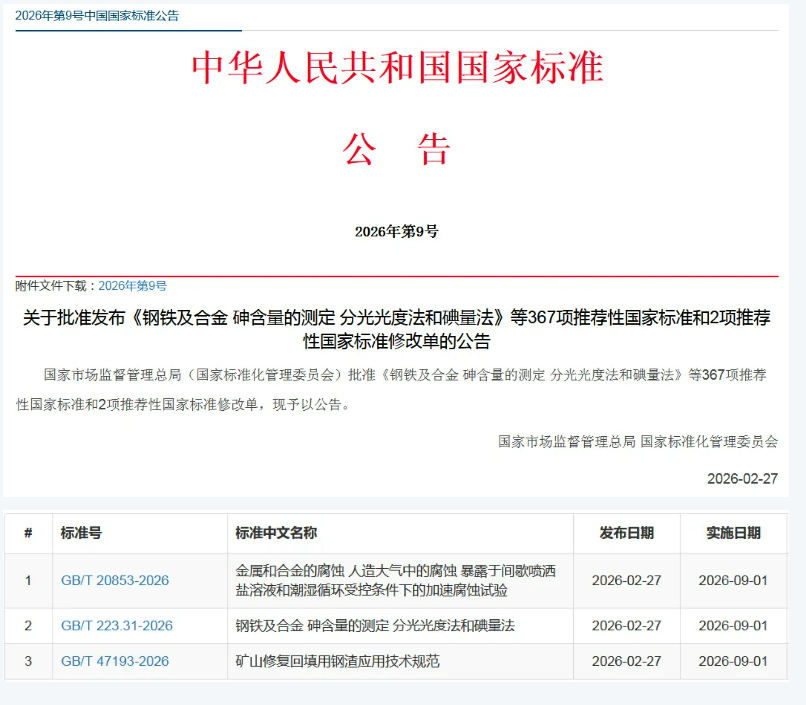
Task: Open standard GB/T 223.31-2026 link
Action: [x=116, y=626]
